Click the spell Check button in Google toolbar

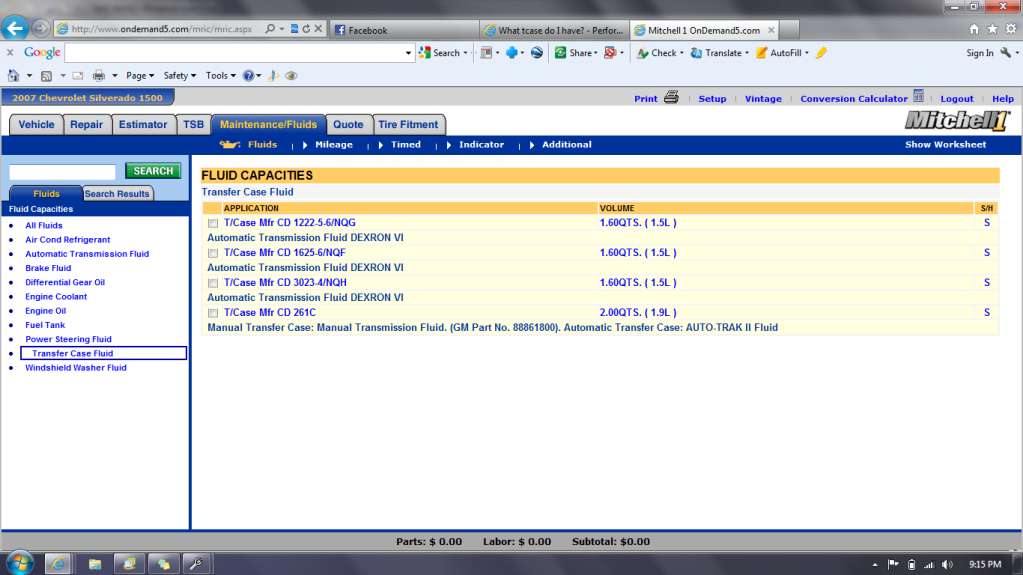[x=657, y=53]
